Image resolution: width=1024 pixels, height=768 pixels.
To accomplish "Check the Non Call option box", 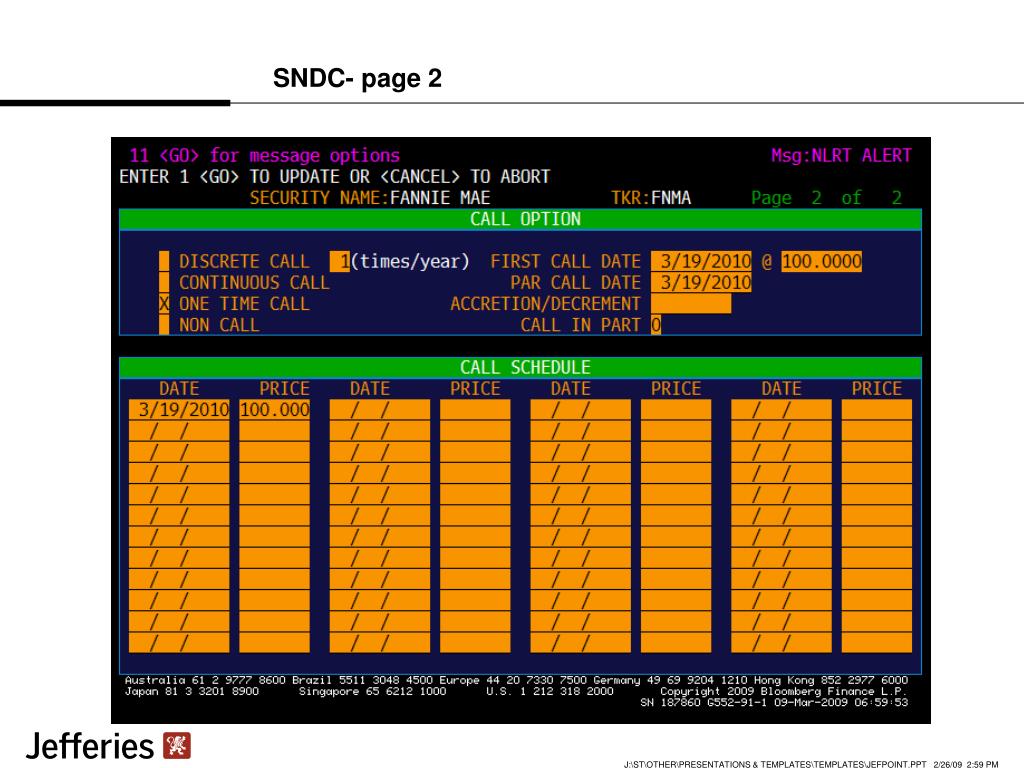I will (164, 325).
